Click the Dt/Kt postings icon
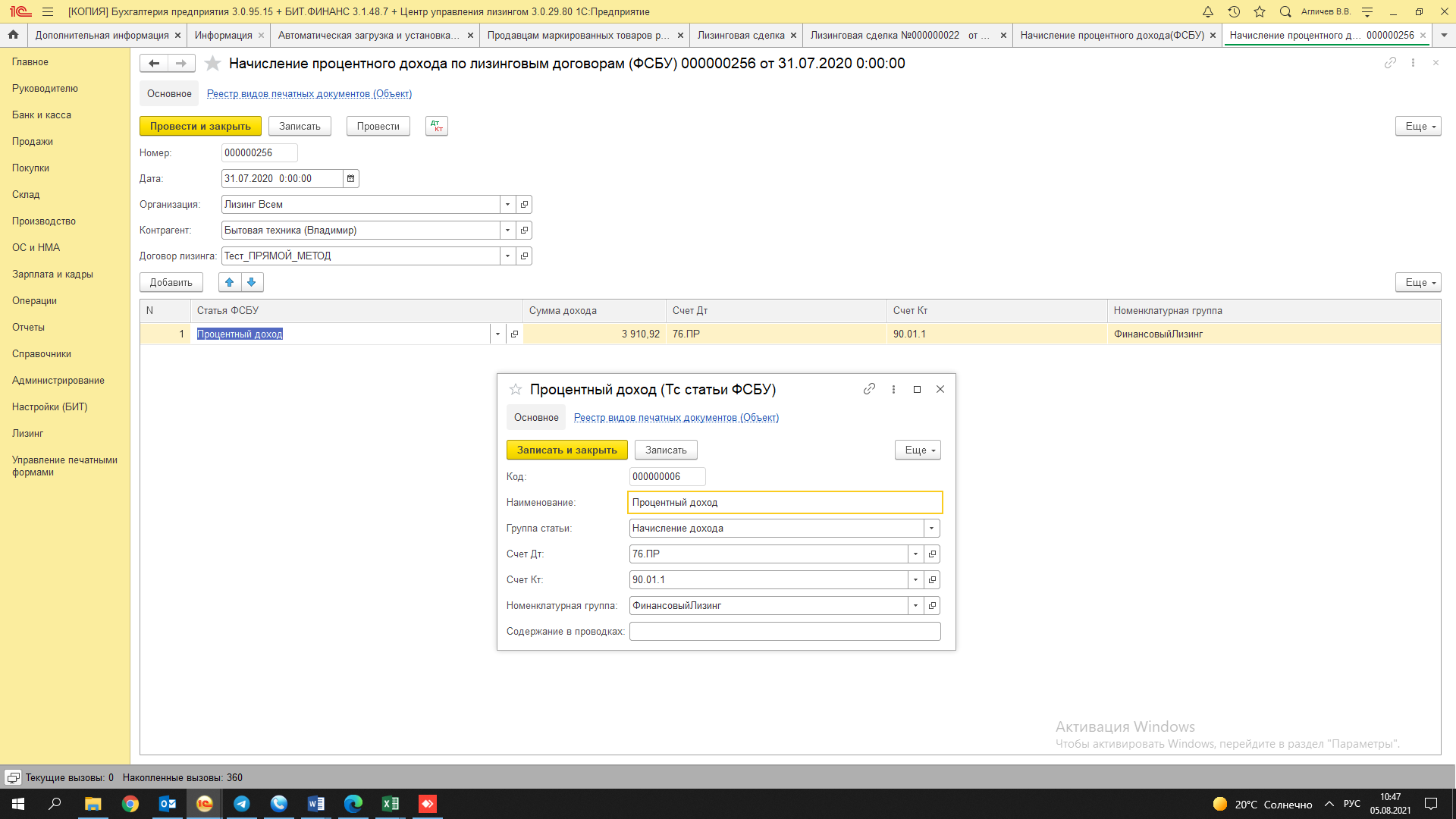The image size is (1456, 819). click(436, 126)
